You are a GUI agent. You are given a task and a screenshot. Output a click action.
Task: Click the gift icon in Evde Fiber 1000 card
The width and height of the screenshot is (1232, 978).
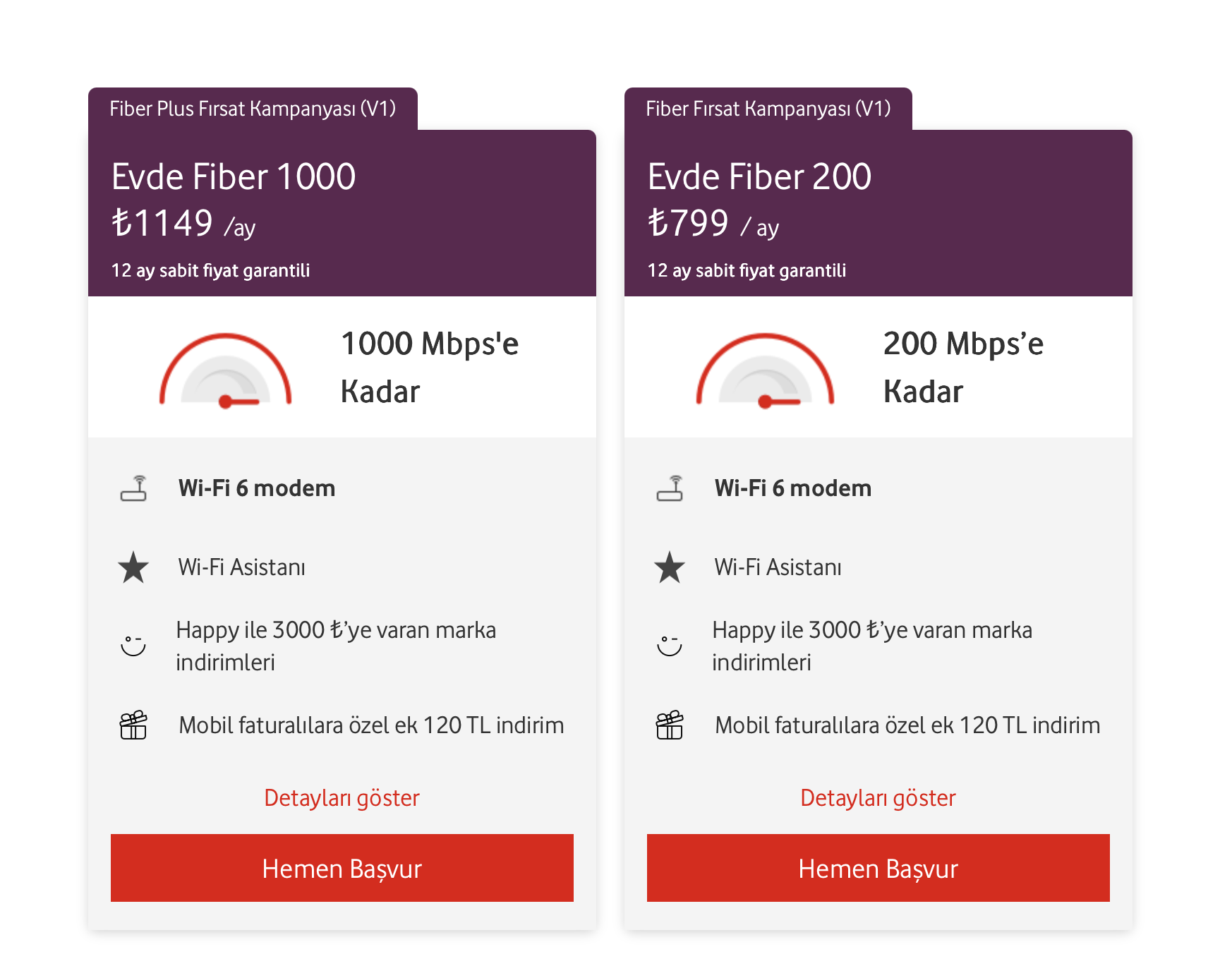133,725
